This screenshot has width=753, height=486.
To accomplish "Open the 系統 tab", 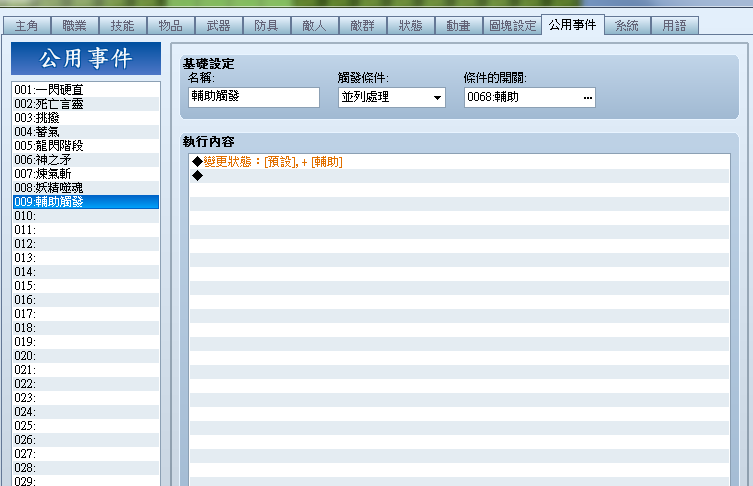I will coord(627,25).
